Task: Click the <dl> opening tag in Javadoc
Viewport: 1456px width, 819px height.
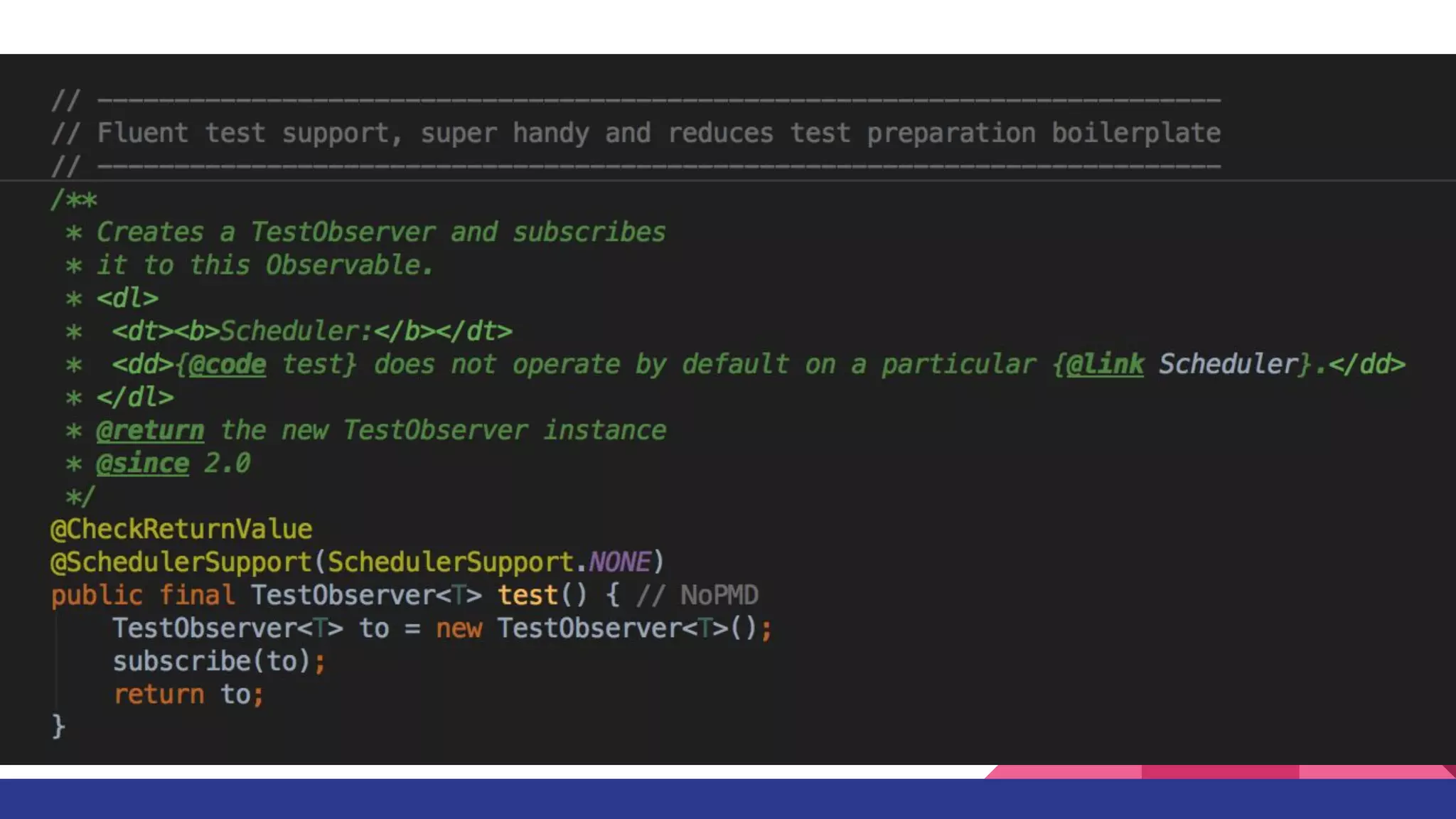Action: [127, 298]
